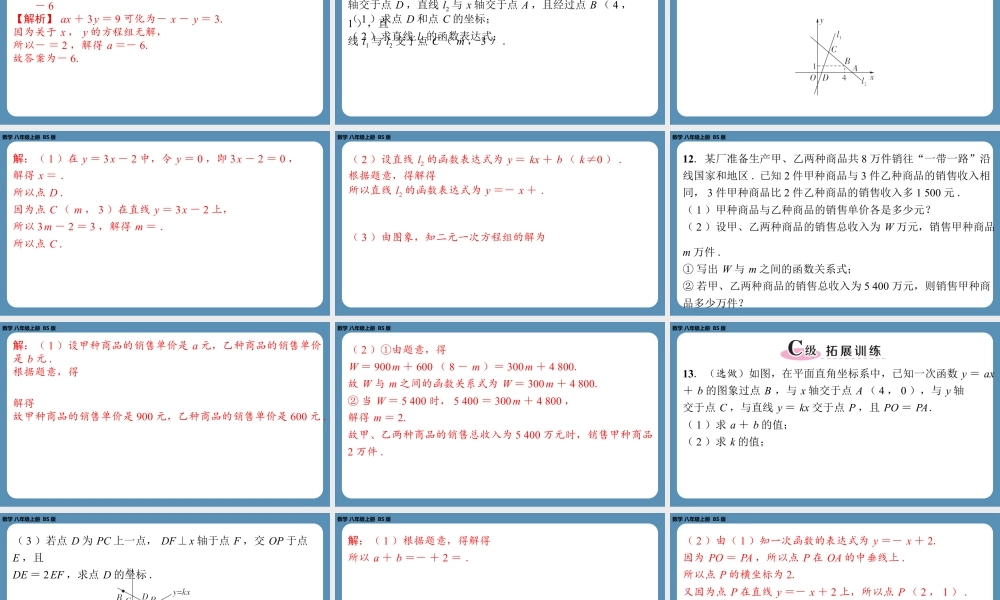Click the coordinate graph with lines l1 and l2
This screenshot has height=600, width=1000.
[x=836, y=58]
